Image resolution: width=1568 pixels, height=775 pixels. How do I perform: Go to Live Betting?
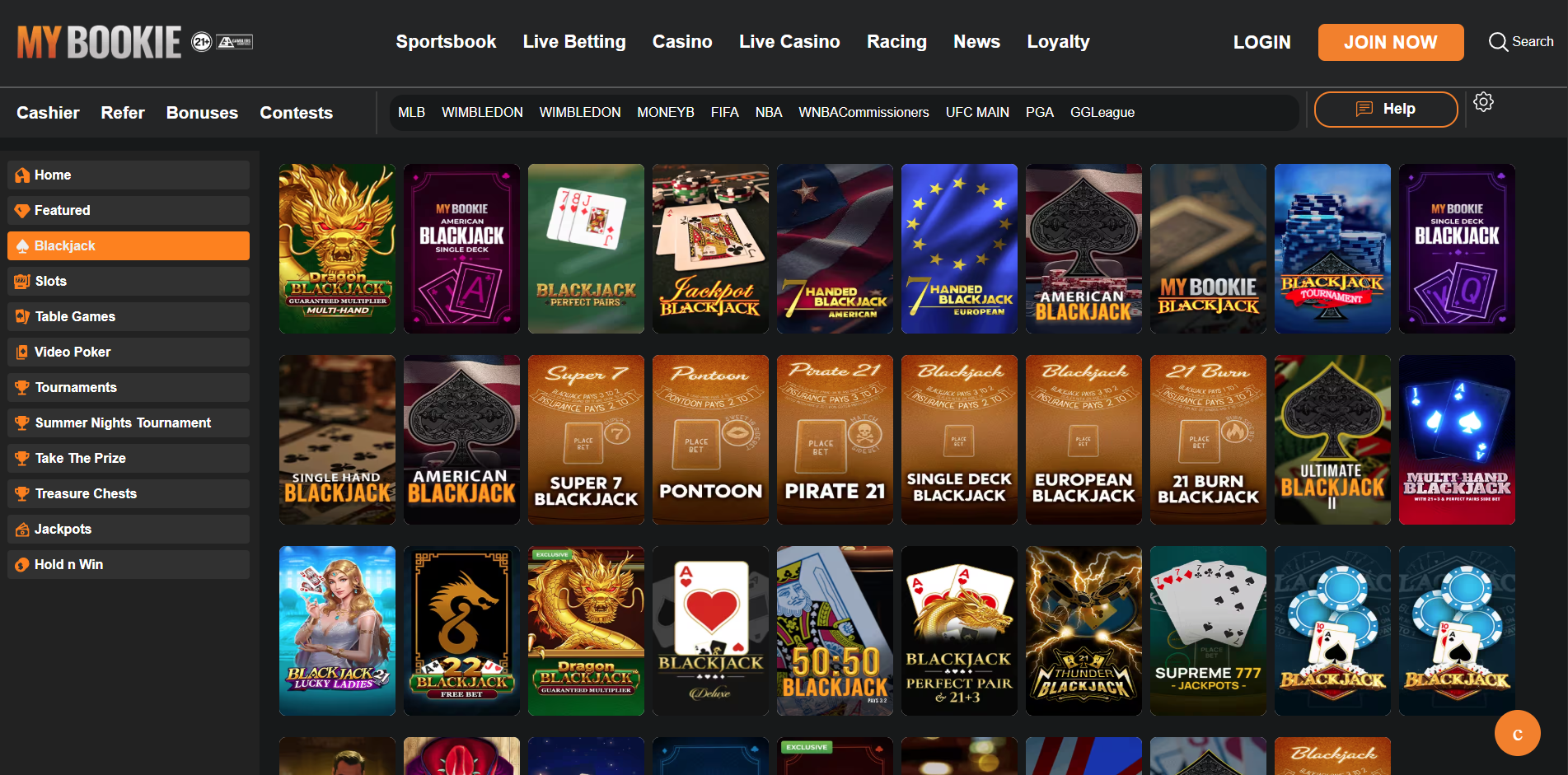click(574, 42)
